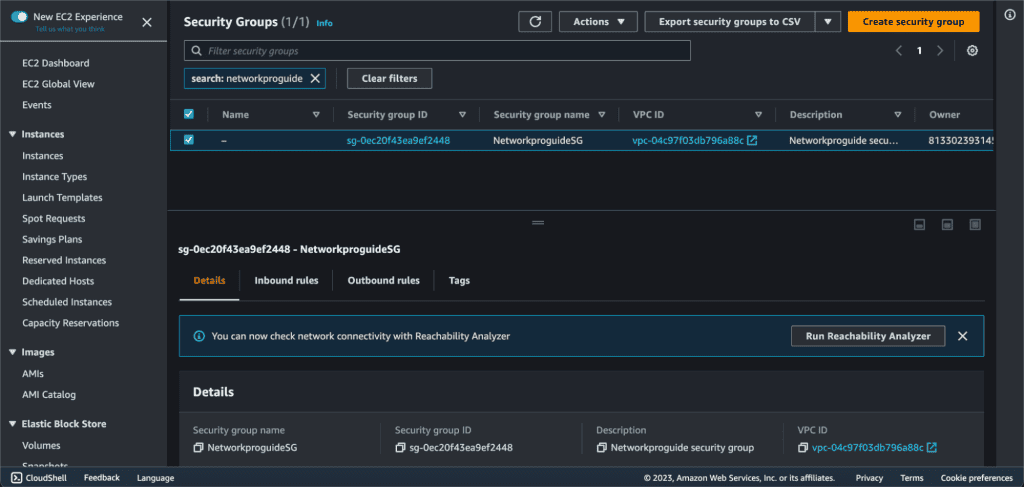Open the info panel icon at top right
This screenshot has height=487, width=1024.
(1010, 16)
